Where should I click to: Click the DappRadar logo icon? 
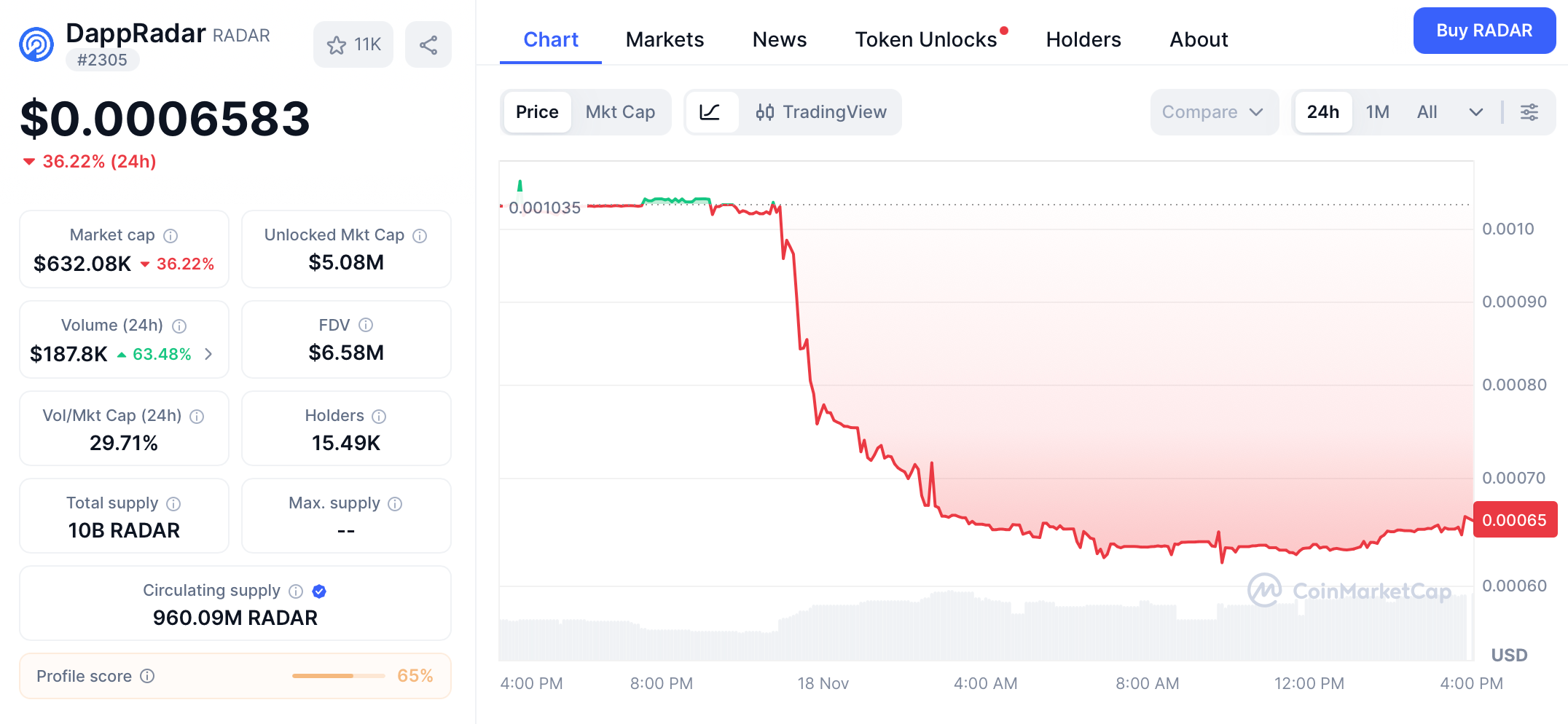[x=36, y=44]
